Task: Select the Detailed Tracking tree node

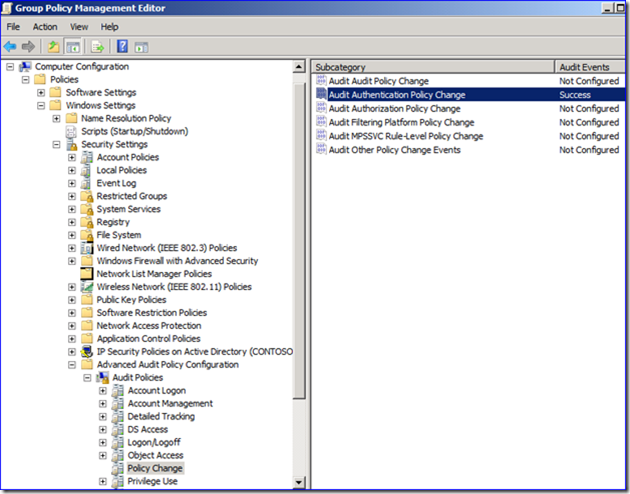Action: coord(161,416)
